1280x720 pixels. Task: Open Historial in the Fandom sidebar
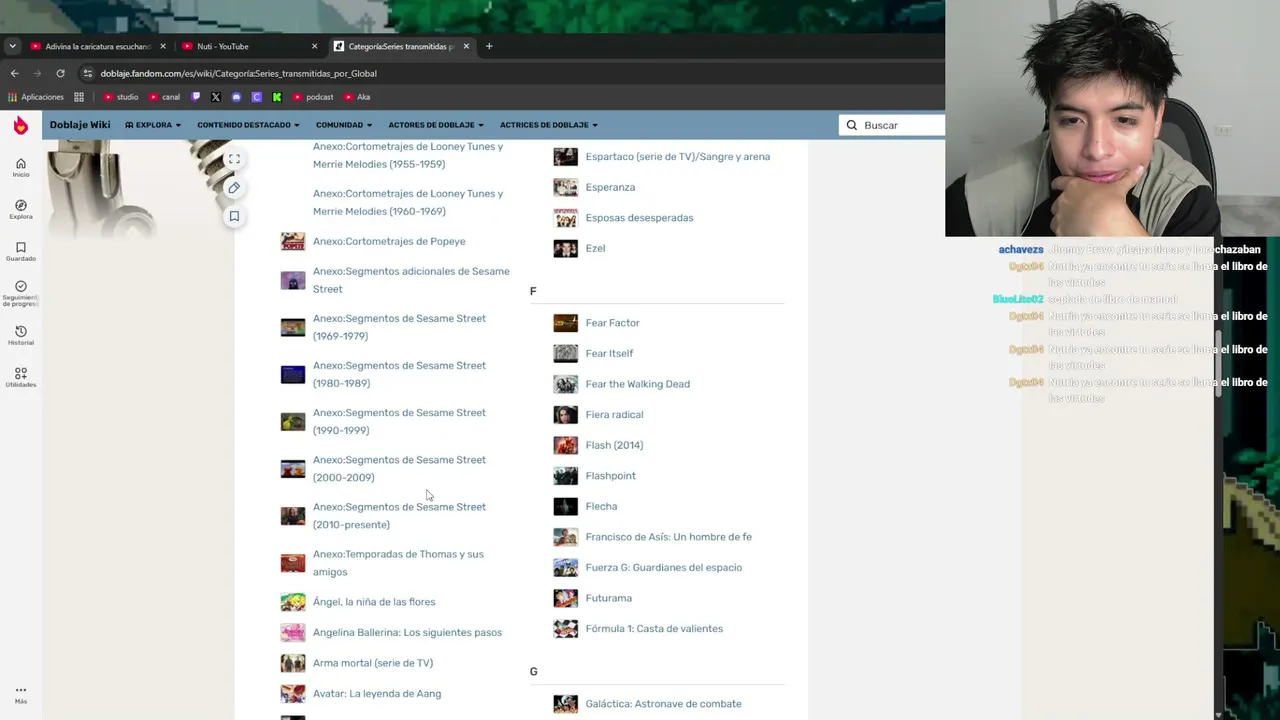pyautogui.click(x=21, y=335)
